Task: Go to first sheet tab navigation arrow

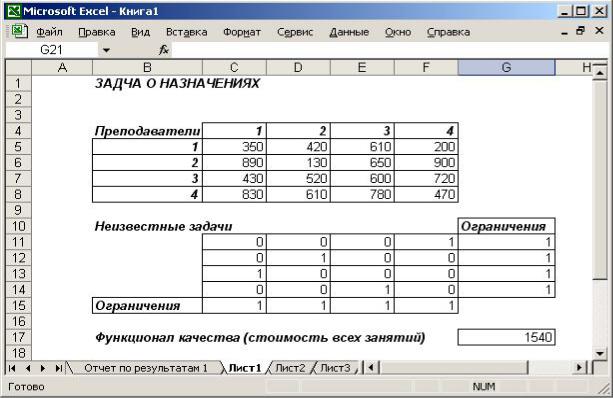Action: pos(12,368)
